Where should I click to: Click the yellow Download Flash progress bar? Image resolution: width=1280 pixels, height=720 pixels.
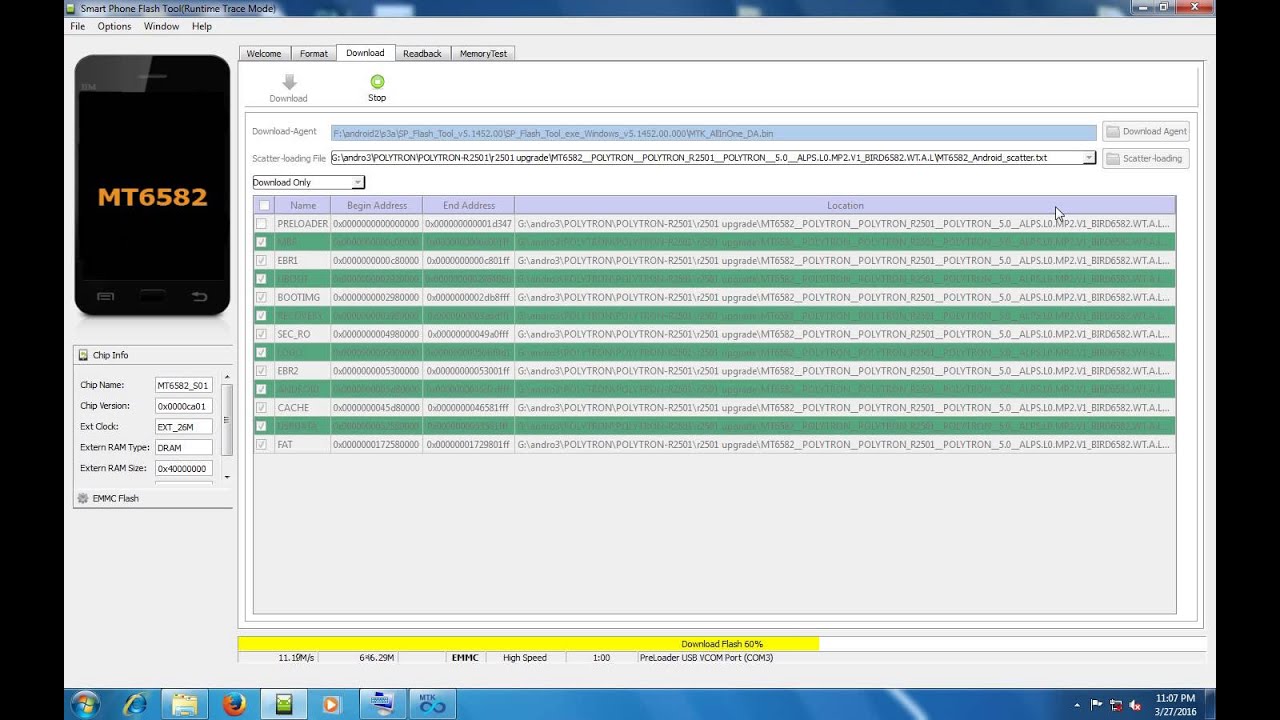pos(528,644)
